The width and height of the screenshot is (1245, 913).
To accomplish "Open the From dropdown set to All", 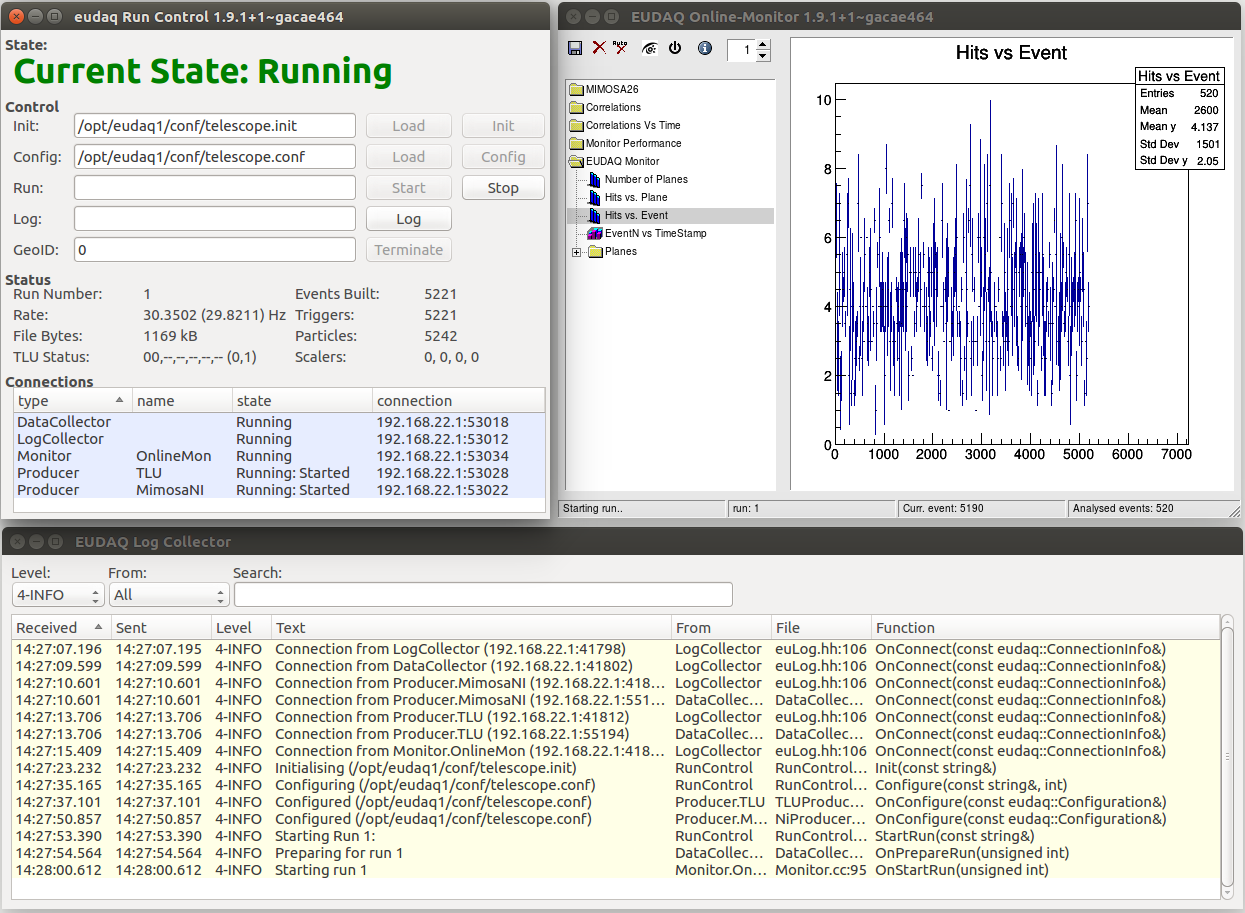I will [168, 595].
